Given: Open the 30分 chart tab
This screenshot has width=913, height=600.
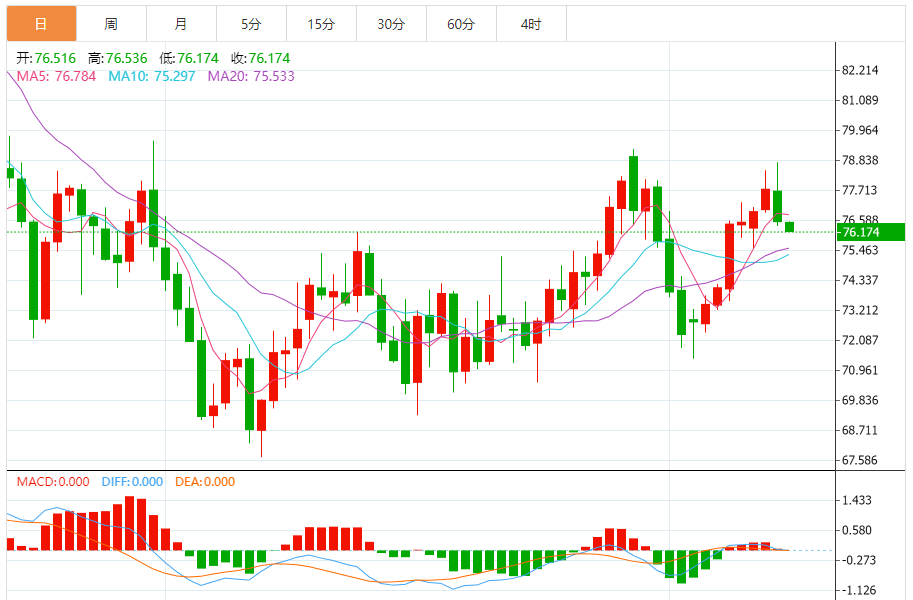Looking at the screenshot, I should tap(391, 24).
